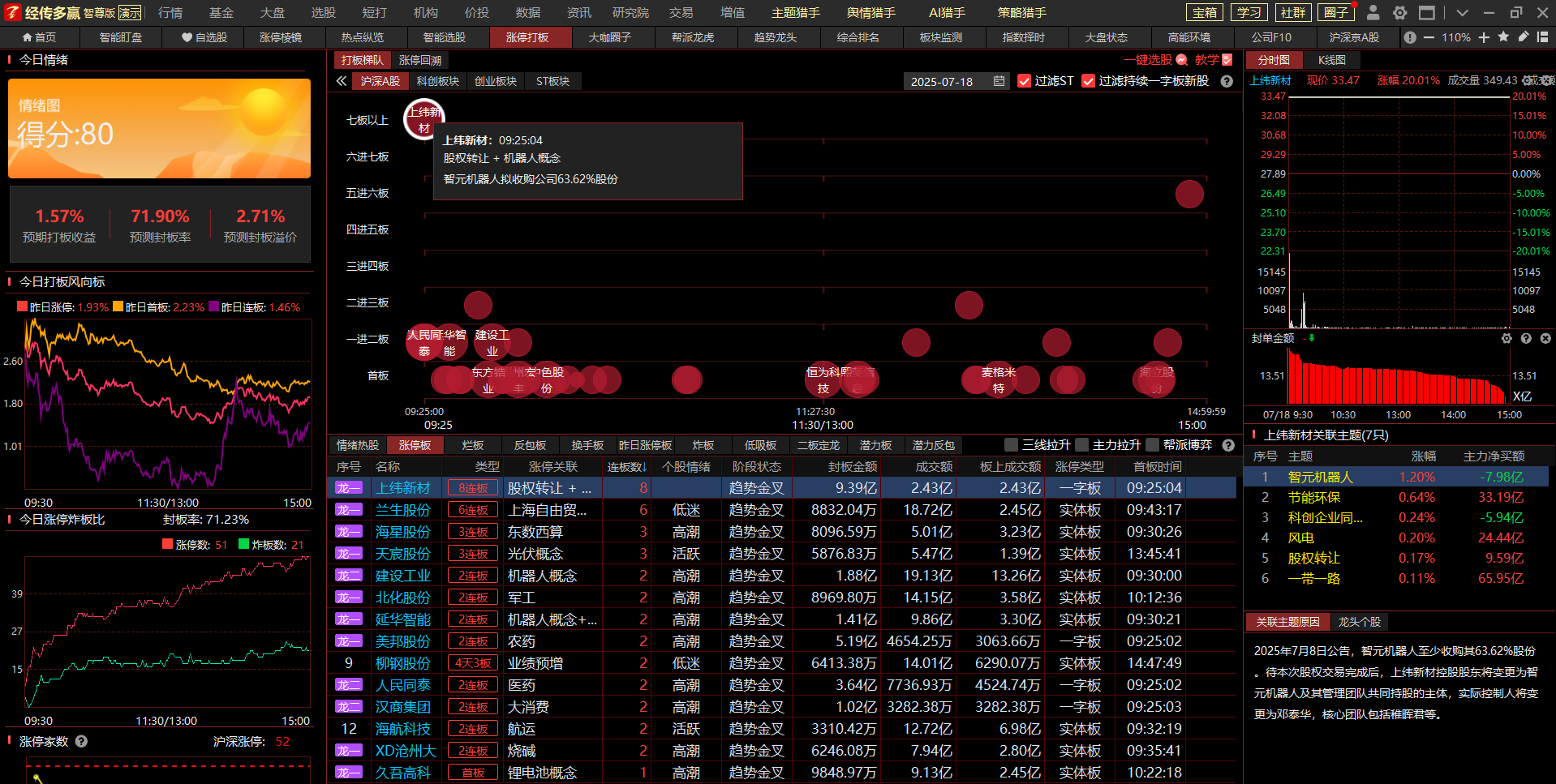Select 节能环保 theme row
The width and height of the screenshot is (1556, 784).
[1397, 497]
